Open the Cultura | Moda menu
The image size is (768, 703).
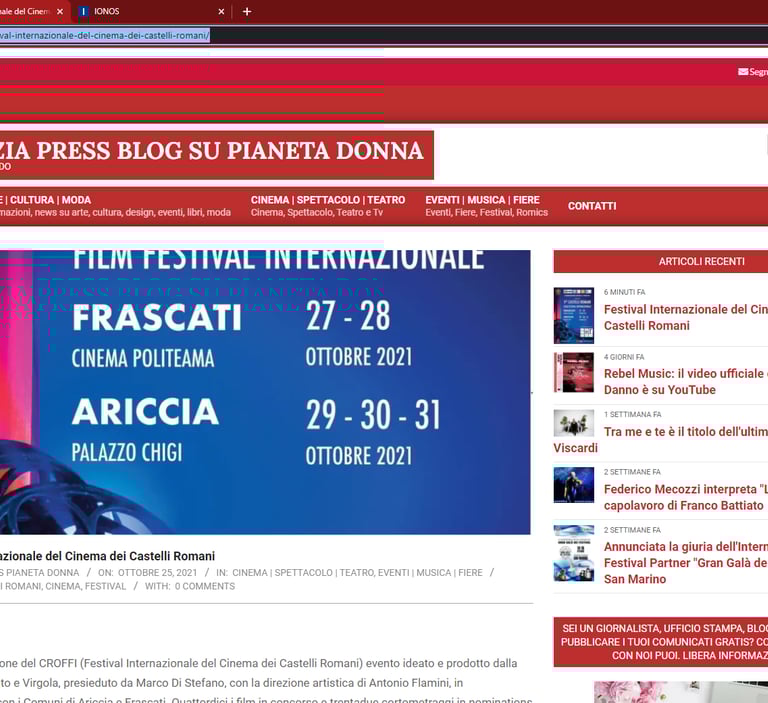[115, 206]
